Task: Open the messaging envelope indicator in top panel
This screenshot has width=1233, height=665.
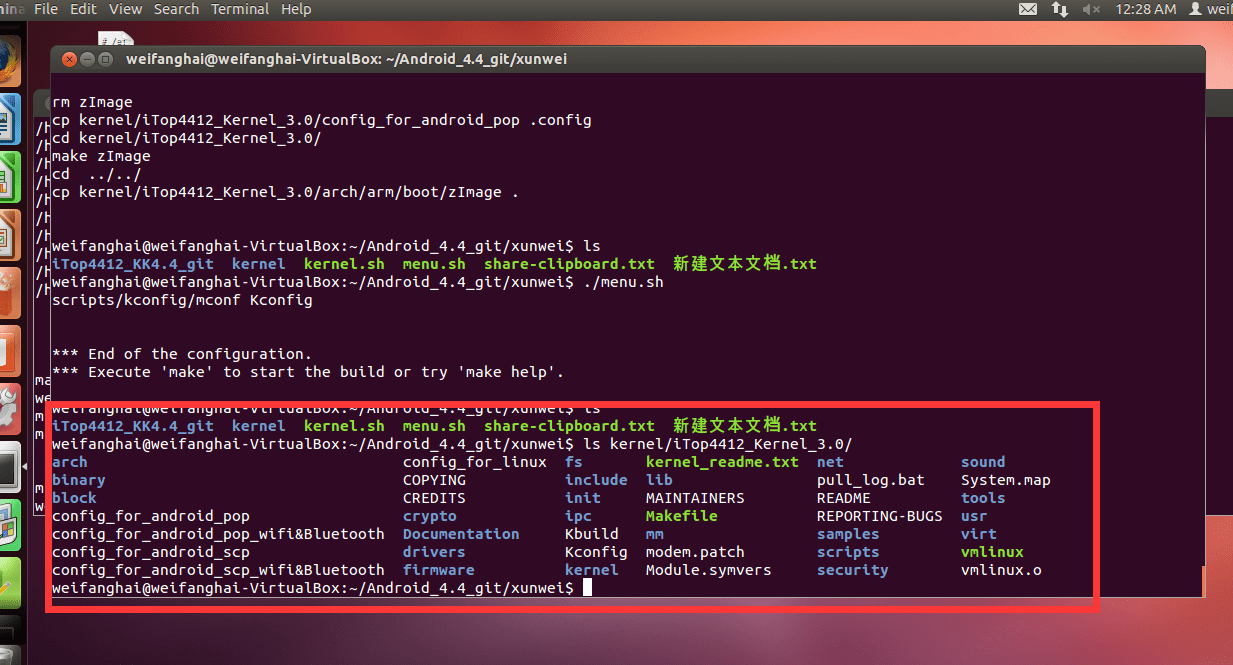Action: [x=1027, y=9]
